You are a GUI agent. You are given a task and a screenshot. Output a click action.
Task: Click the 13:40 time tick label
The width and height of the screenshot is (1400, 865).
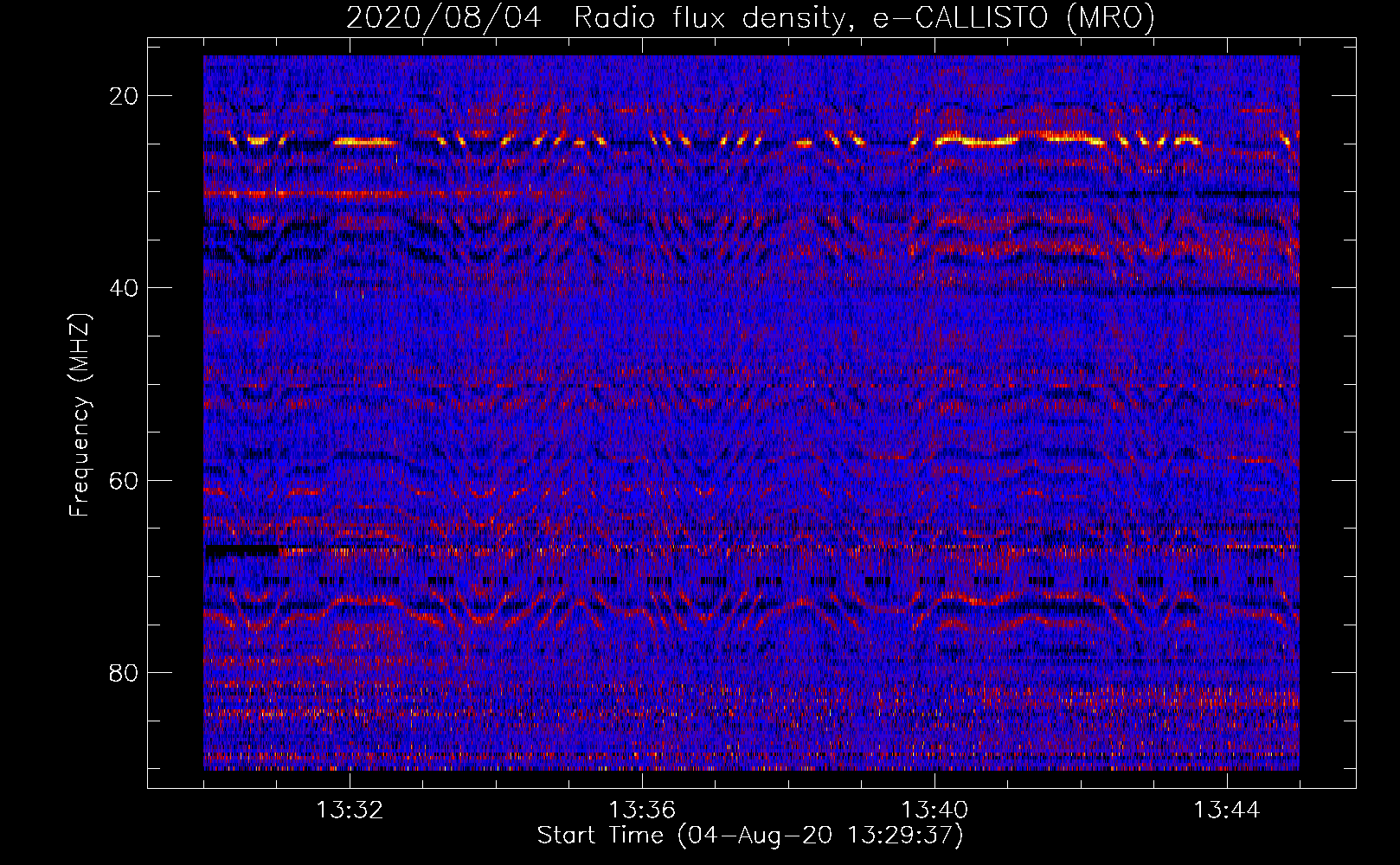coord(934,811)
